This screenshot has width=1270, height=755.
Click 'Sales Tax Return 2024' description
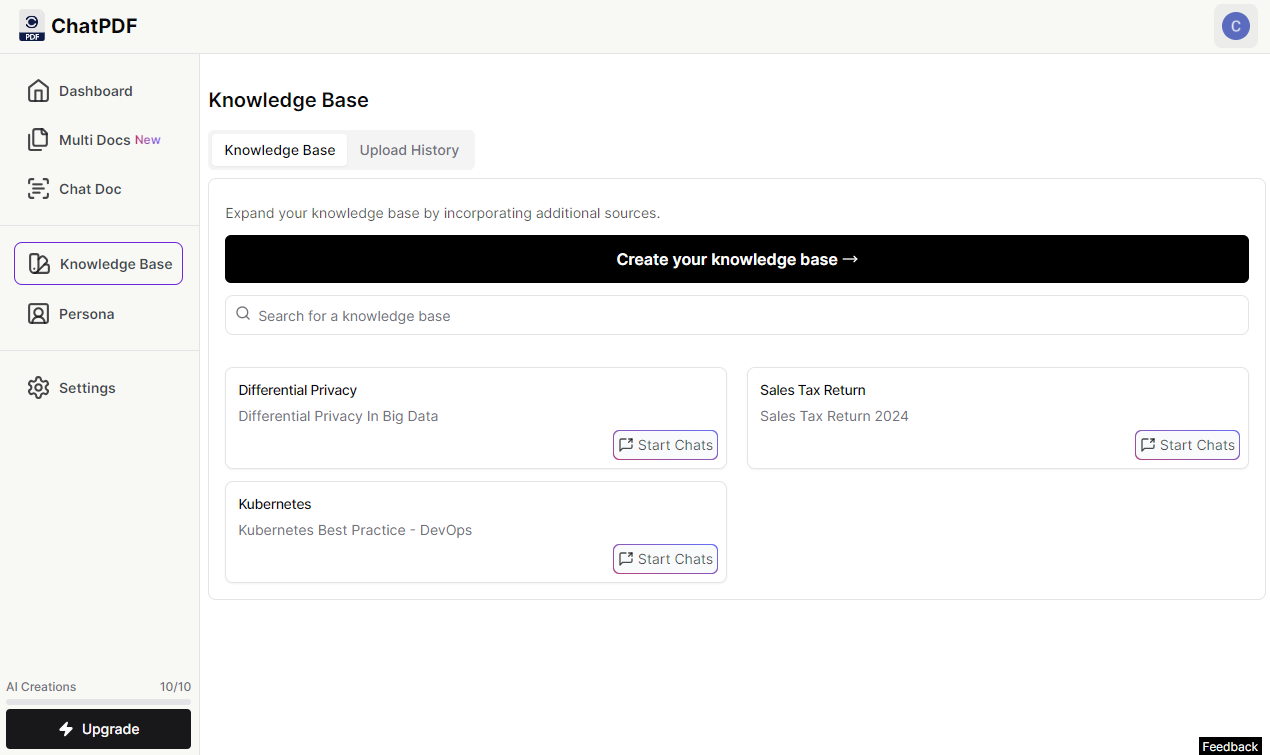click(834, 416)
